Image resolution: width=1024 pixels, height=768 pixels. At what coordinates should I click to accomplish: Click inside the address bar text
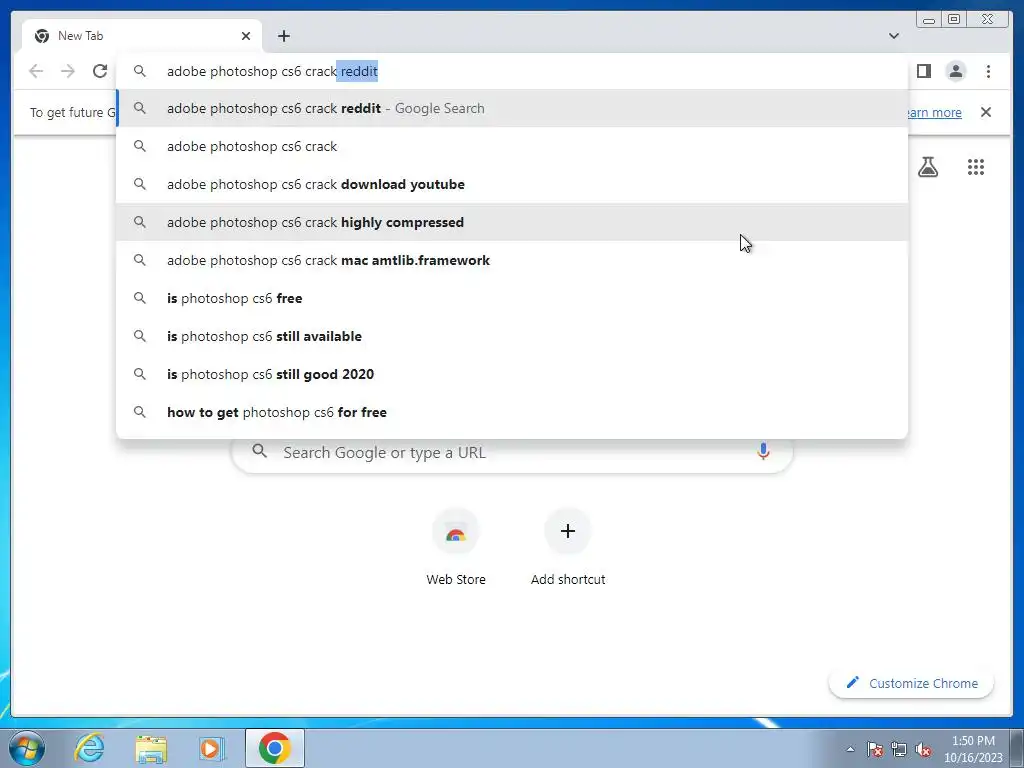pyautogui.click(x=272, y=71)
